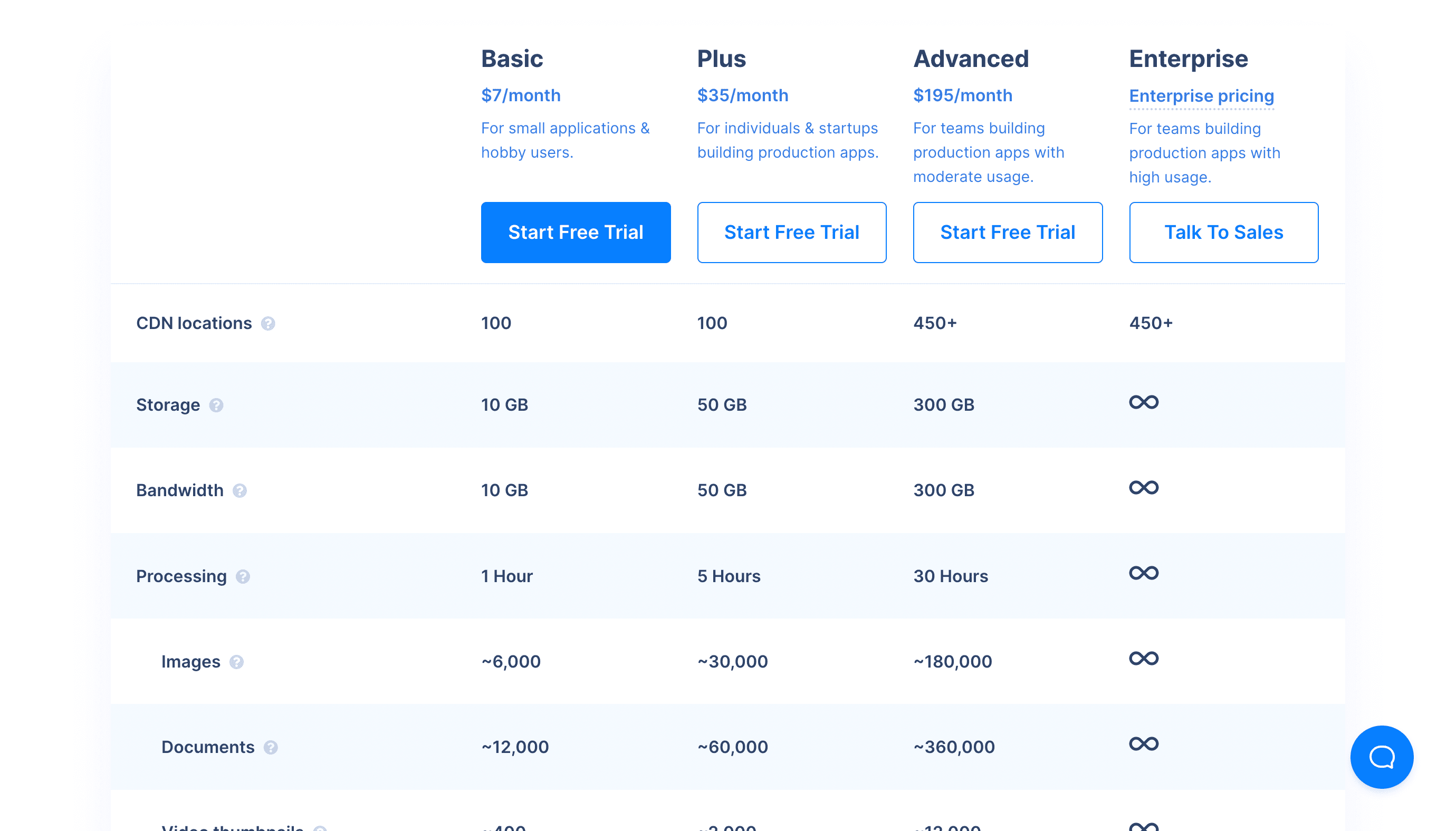Viewport: 1456px width, 831px height.
Task: Click the Advanced CDN locations 450+ value
Action: click(935, 324)
